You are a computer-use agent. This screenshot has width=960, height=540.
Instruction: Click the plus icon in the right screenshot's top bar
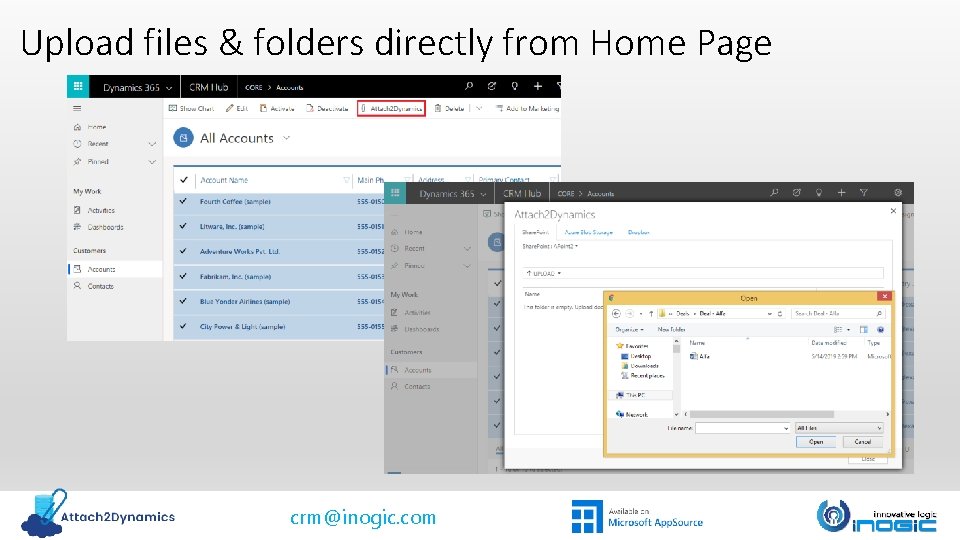coord(841,193)
